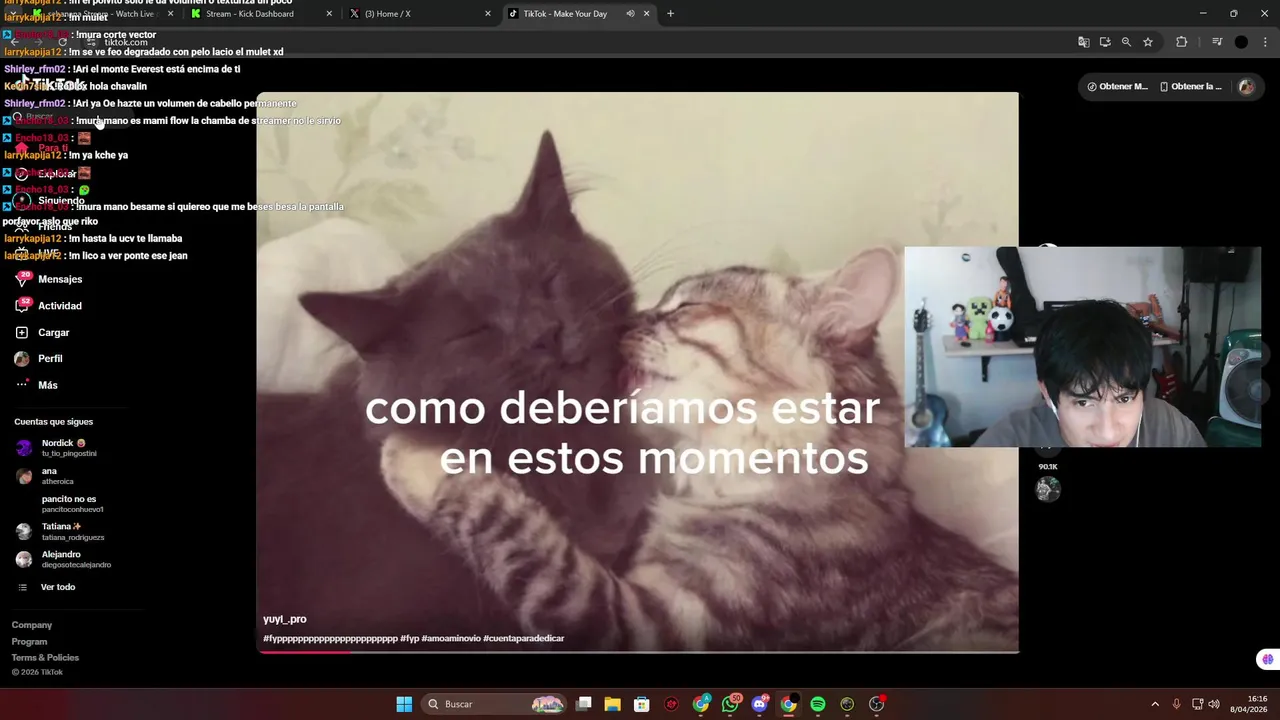This screenshot has width=1280, height=720.
Task: Expand Terms & Policies footer section
Action: tap(45, 658)
